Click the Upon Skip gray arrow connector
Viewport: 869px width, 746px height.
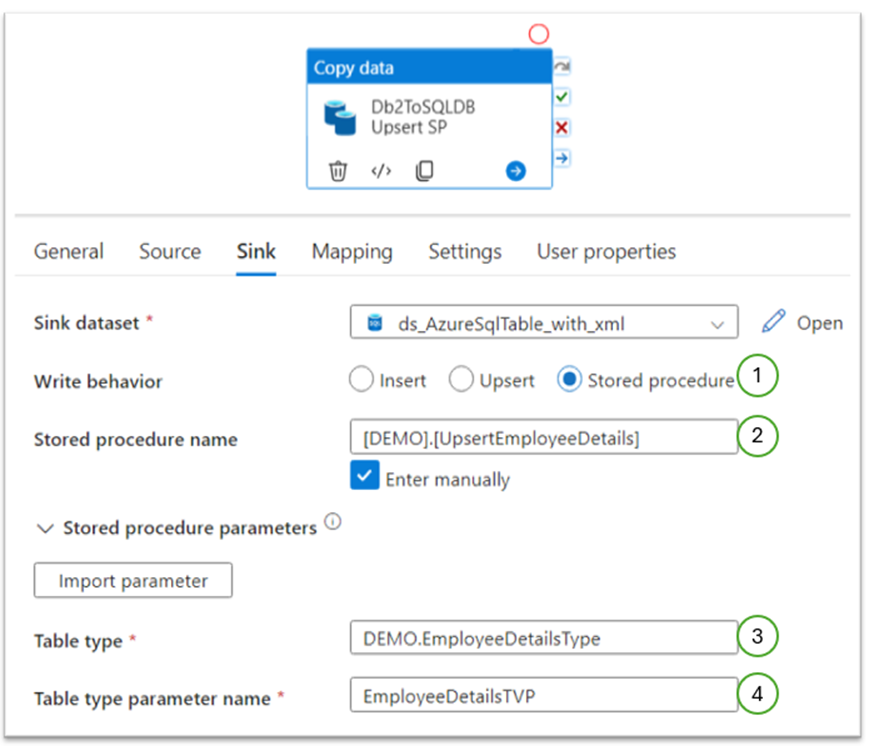[562, 67]
